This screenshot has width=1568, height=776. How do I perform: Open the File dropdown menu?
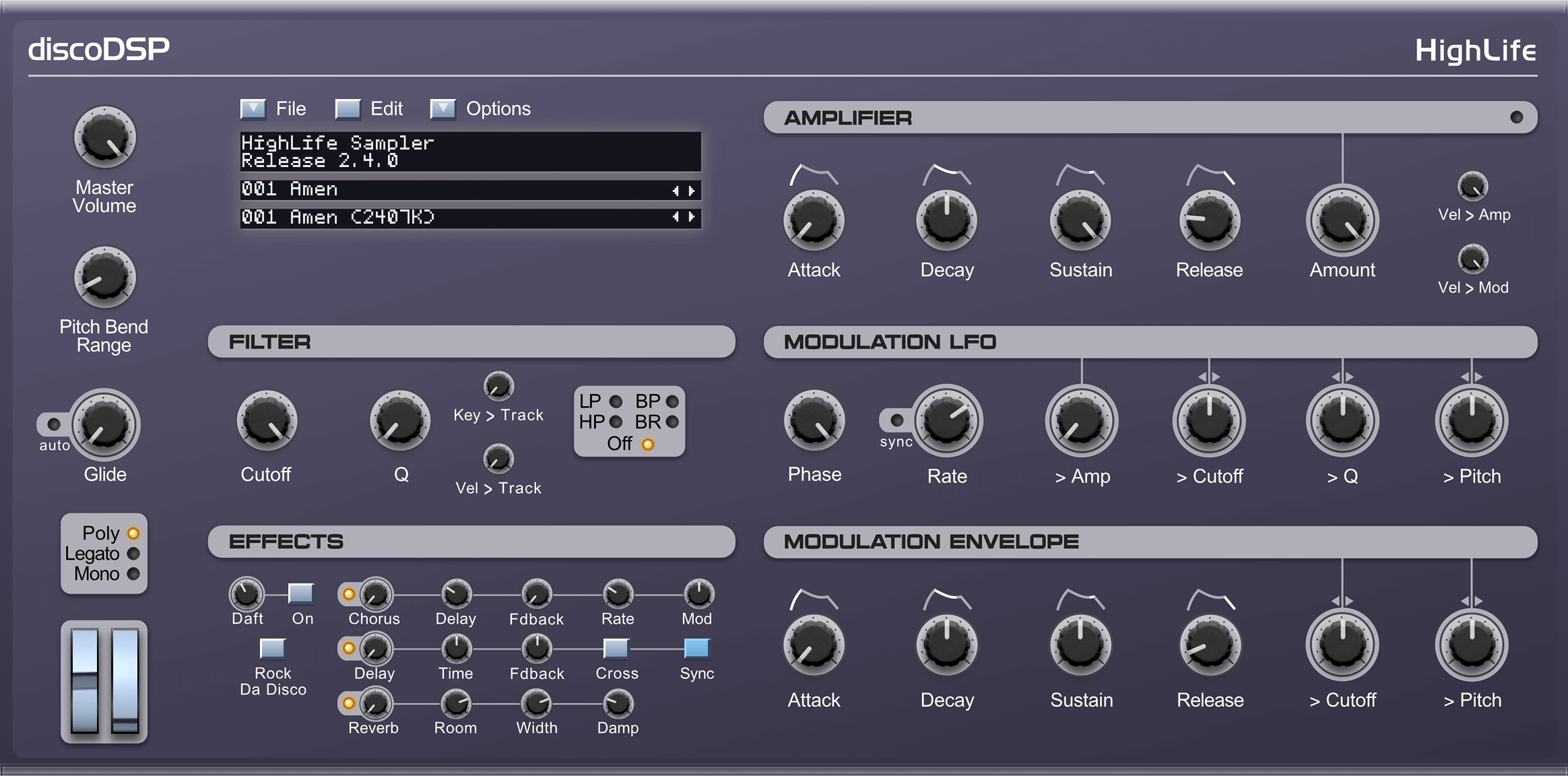point(253,108)
